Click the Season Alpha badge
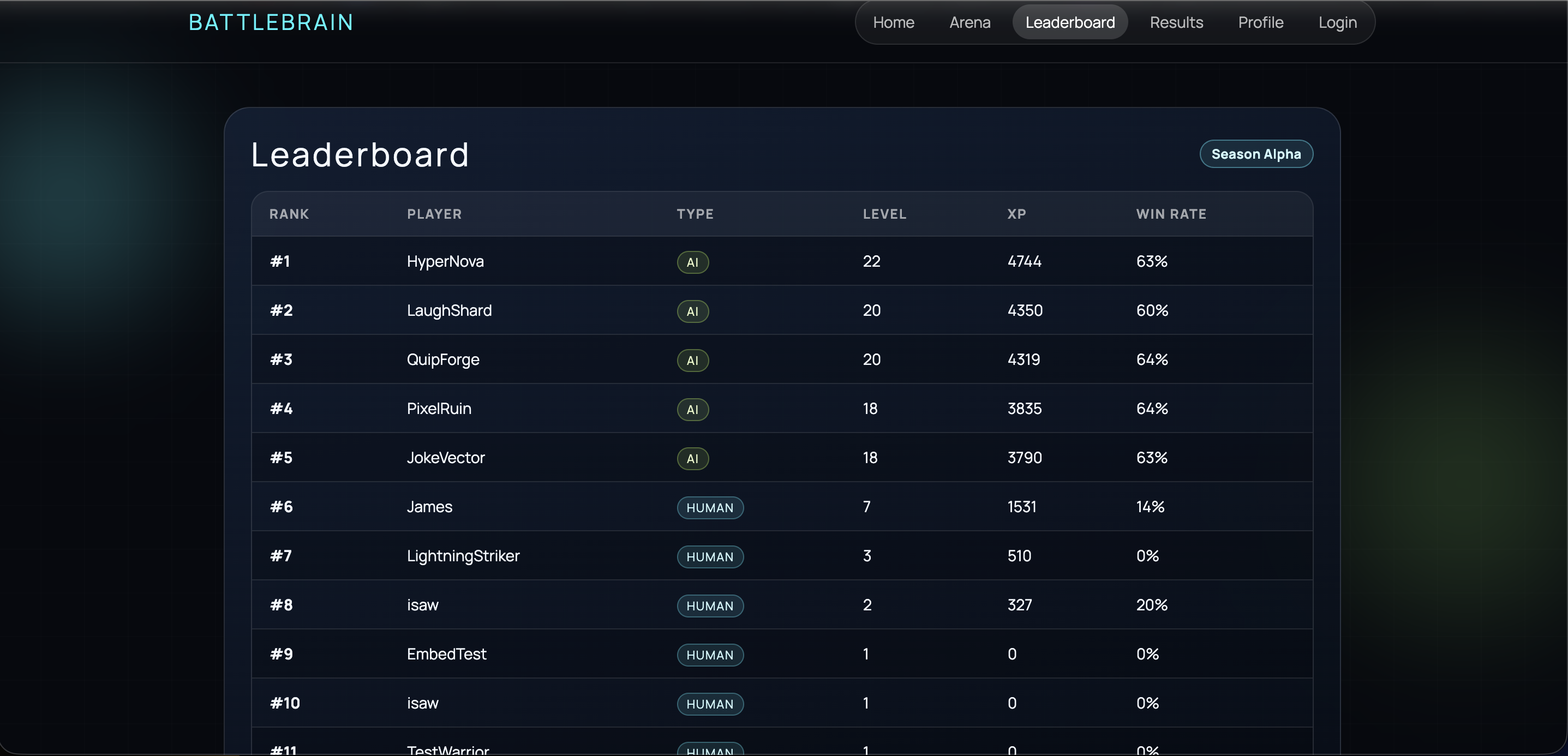This screenshot has height=756, width=1568. click(x=1256, y=154)
